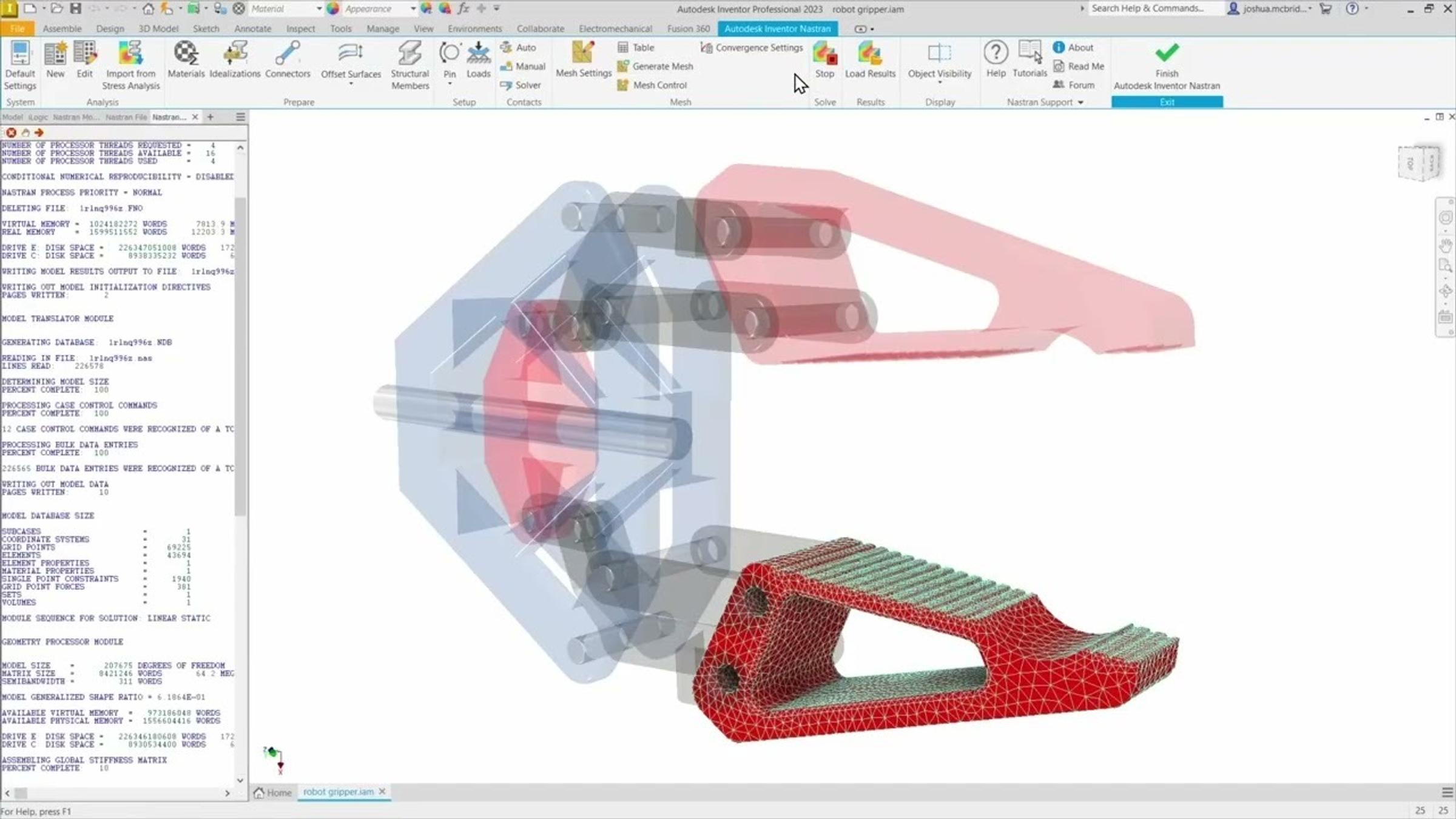Open Mesh Settings
Viewport: 1456px width, 819px height.
tap(583, 60)
